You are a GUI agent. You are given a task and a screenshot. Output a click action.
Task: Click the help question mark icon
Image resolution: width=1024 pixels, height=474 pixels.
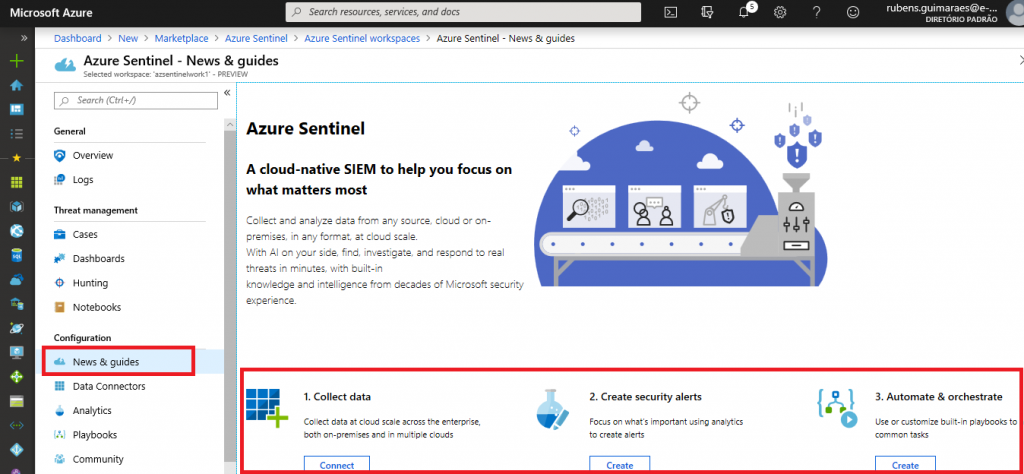coord(816,12)
